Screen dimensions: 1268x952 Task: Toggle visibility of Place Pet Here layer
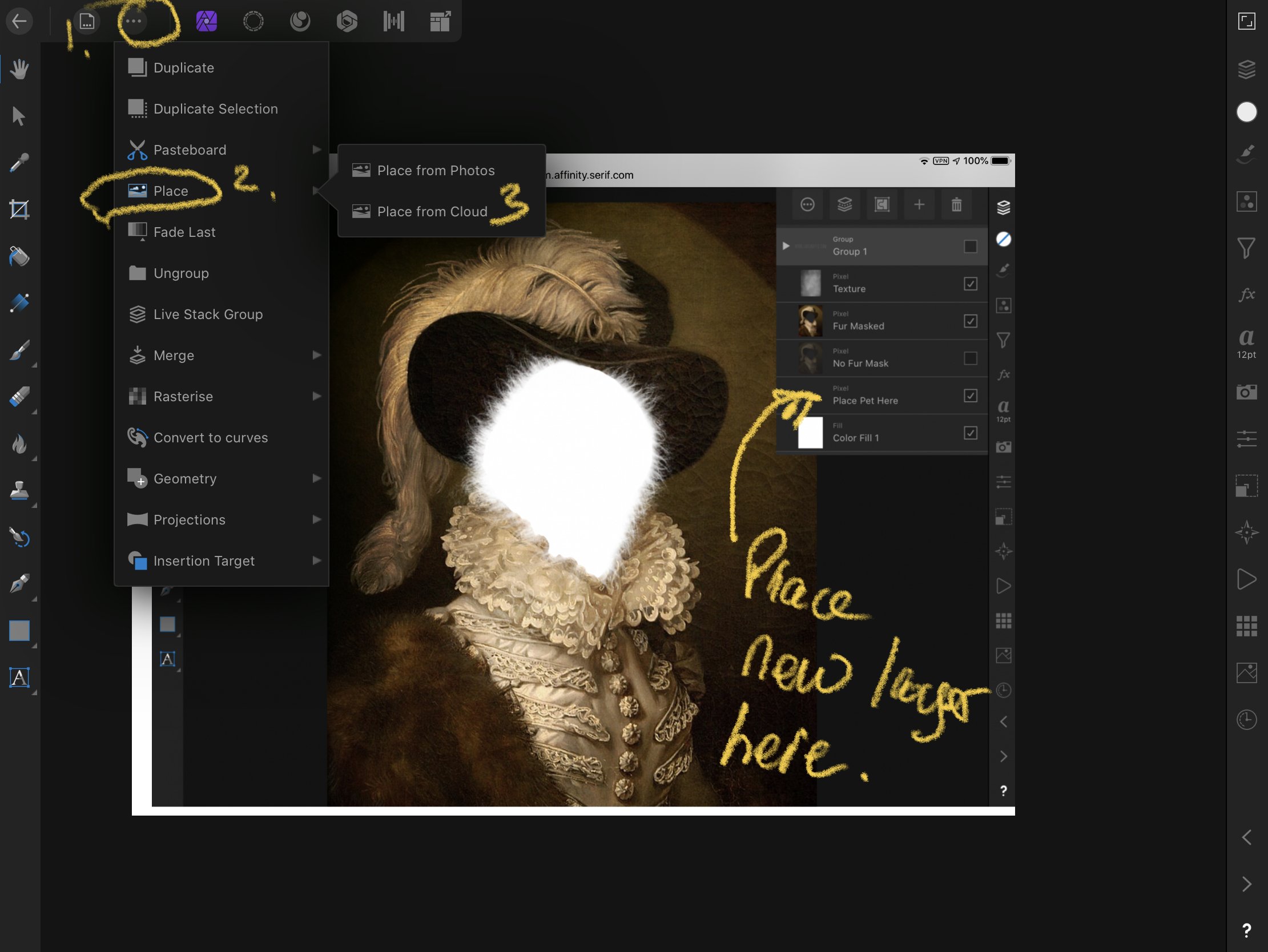point(970,396)
